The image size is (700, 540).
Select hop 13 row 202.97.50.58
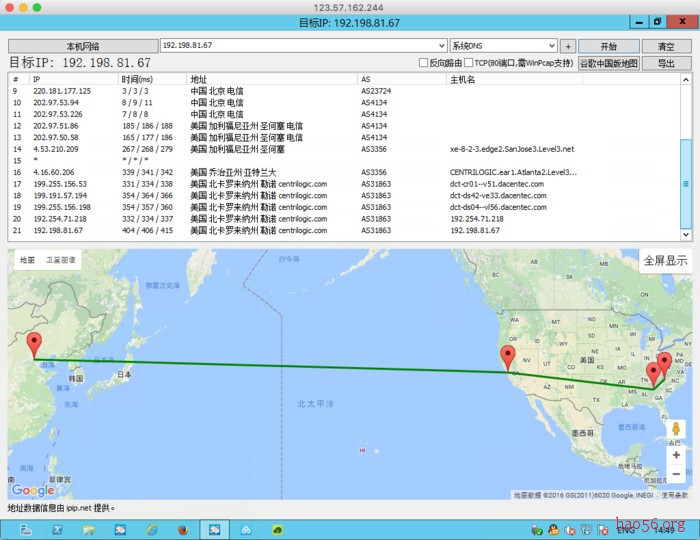[344, 137]
